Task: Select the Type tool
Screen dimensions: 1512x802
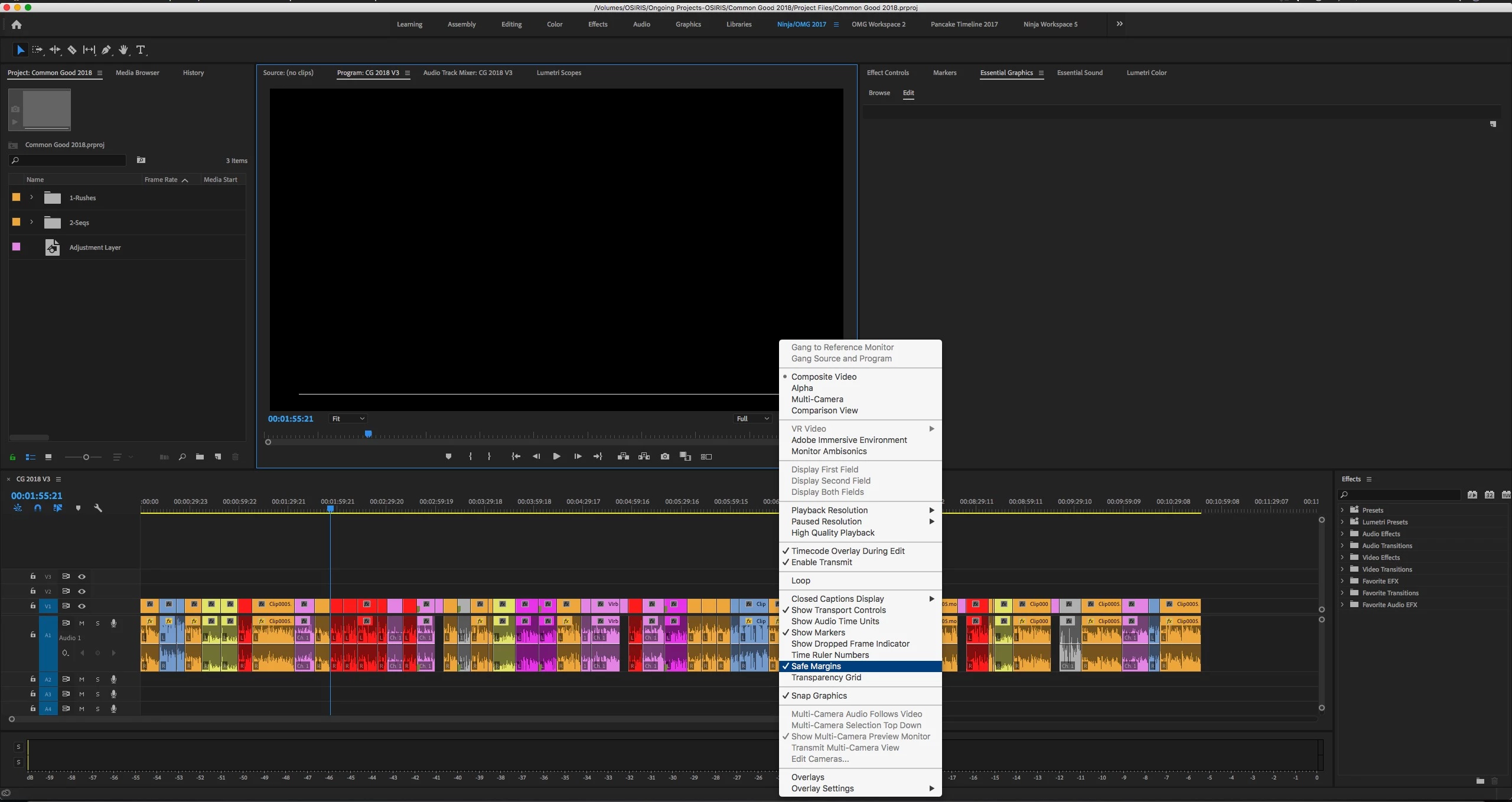Action: click(141, 50)
